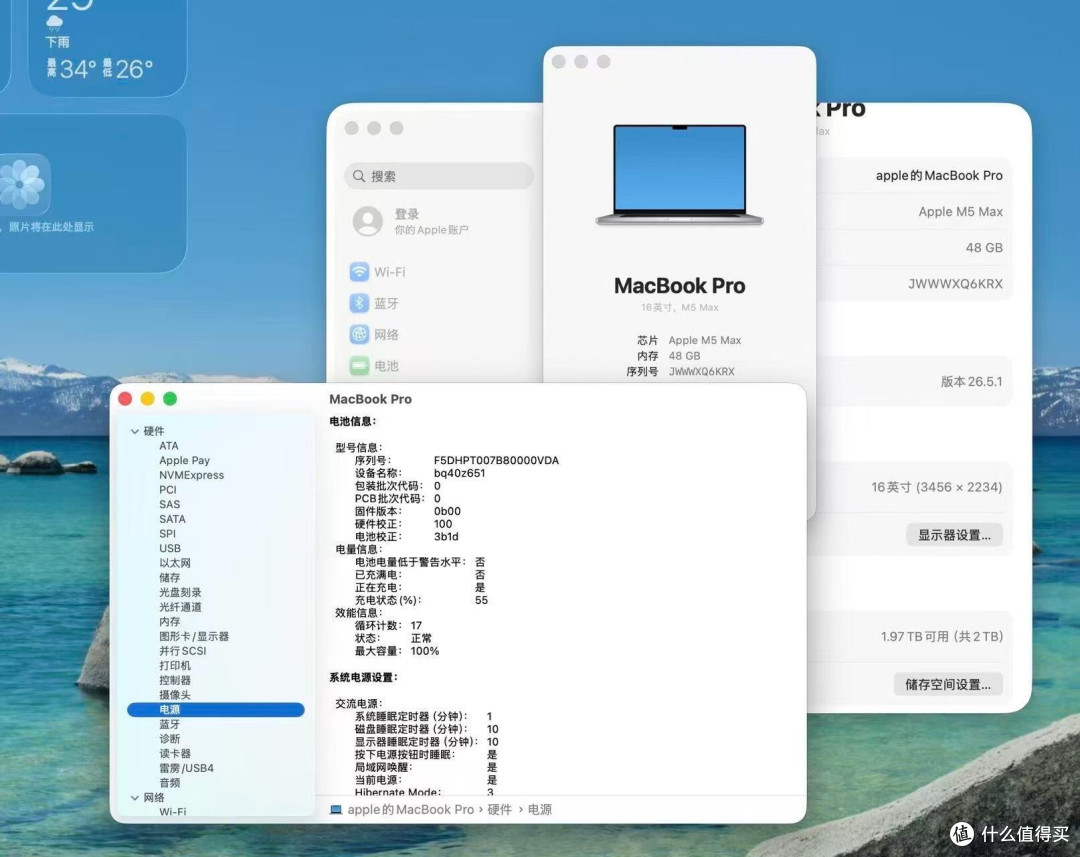Select the highlighted 电源 row
The height and width of the screenshot is (857, 1080).
pyautogui.click(x=216, y=710)
